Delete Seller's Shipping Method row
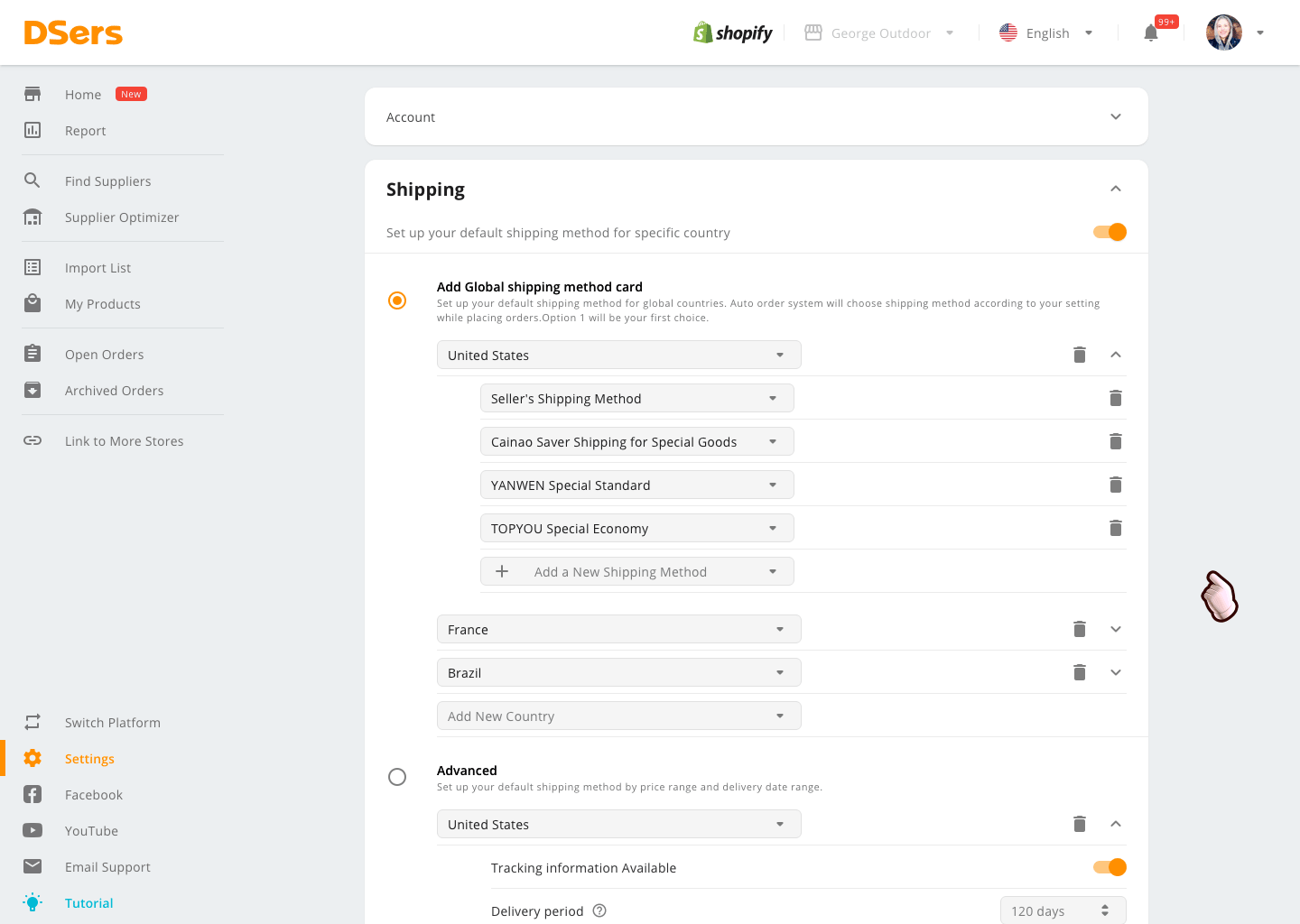Screen dimensions: 1300x924 (x=1116, y=398)
